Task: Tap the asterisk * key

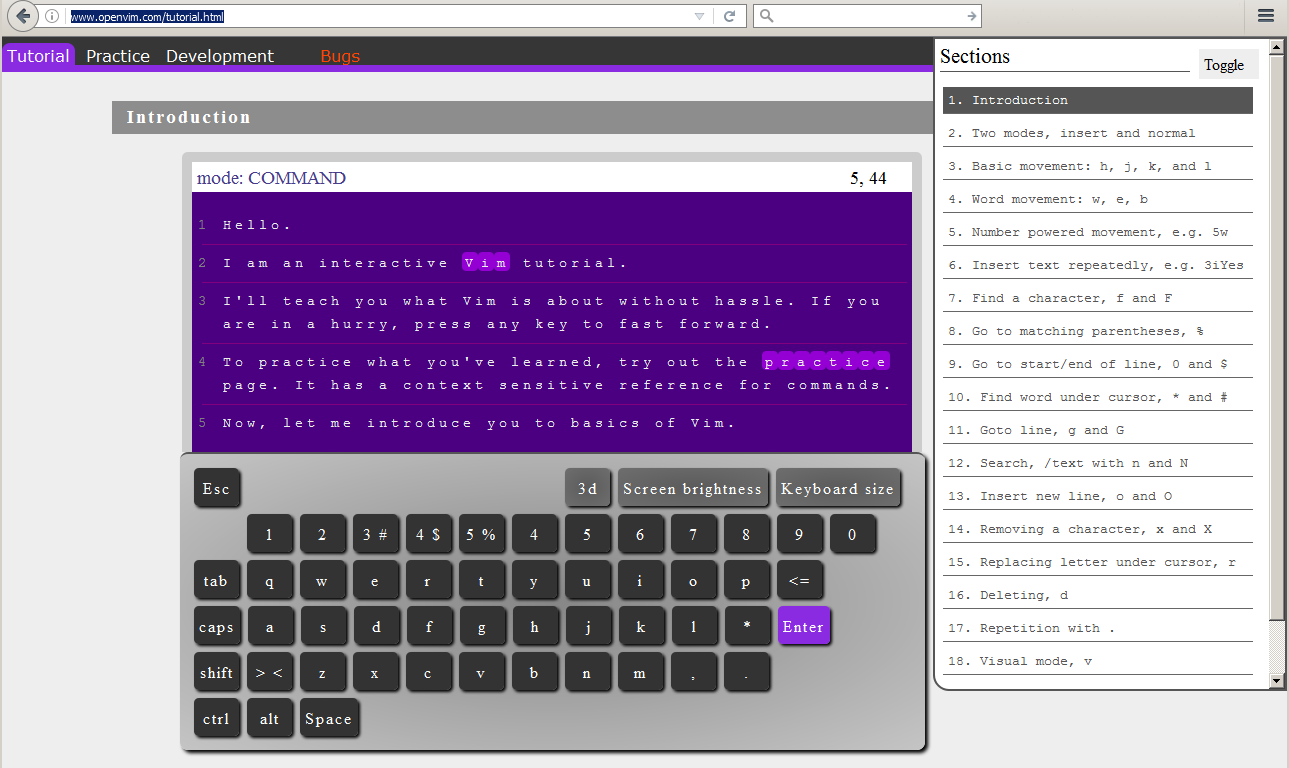Action: tap(747, 627)
